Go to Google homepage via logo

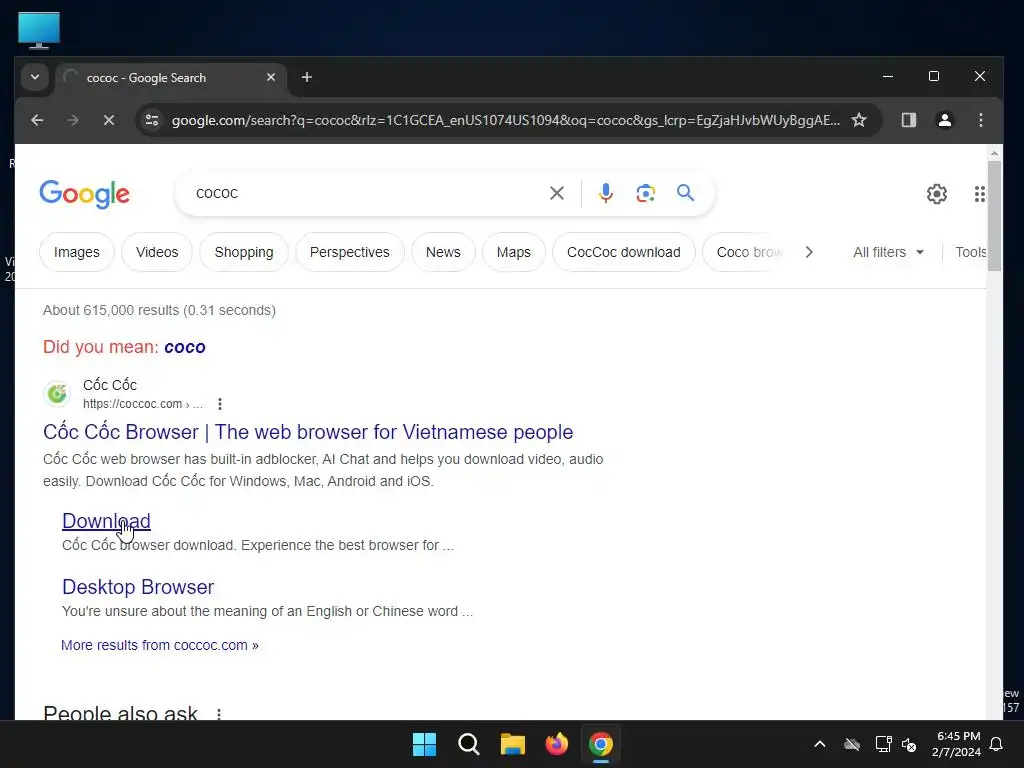[x=85, y=194]
